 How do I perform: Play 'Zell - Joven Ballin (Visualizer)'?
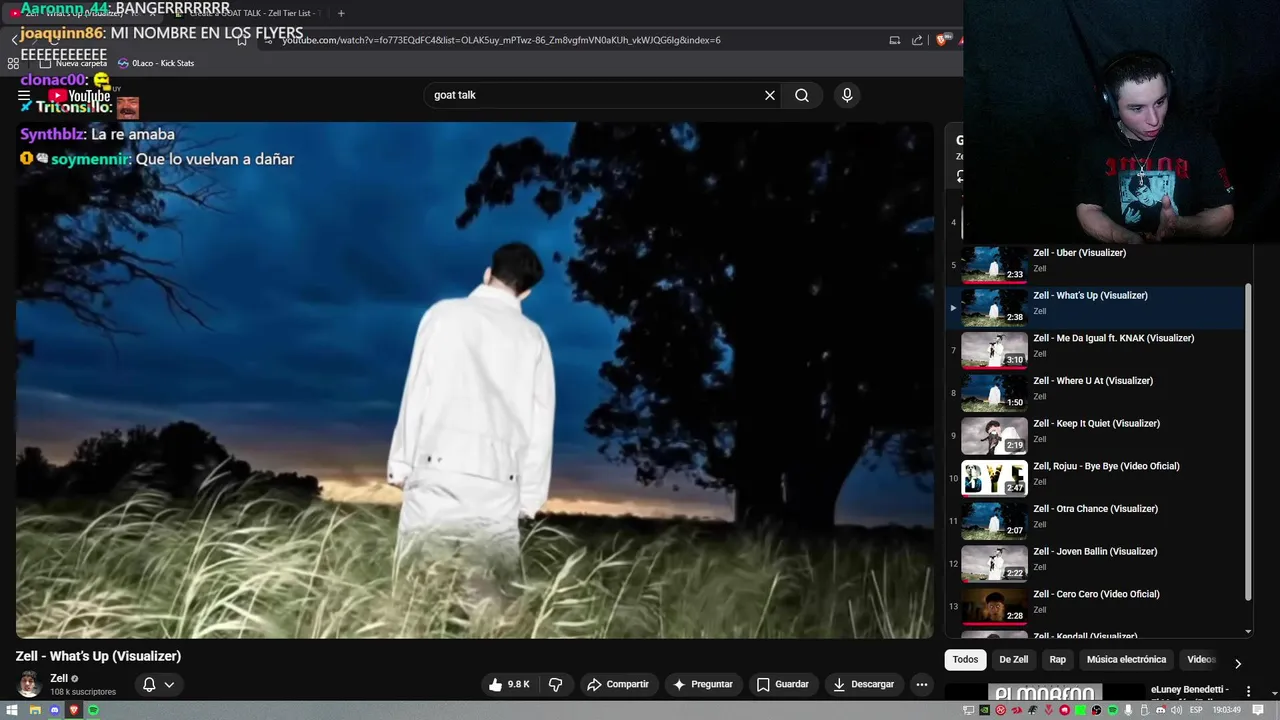(1095, 552)
